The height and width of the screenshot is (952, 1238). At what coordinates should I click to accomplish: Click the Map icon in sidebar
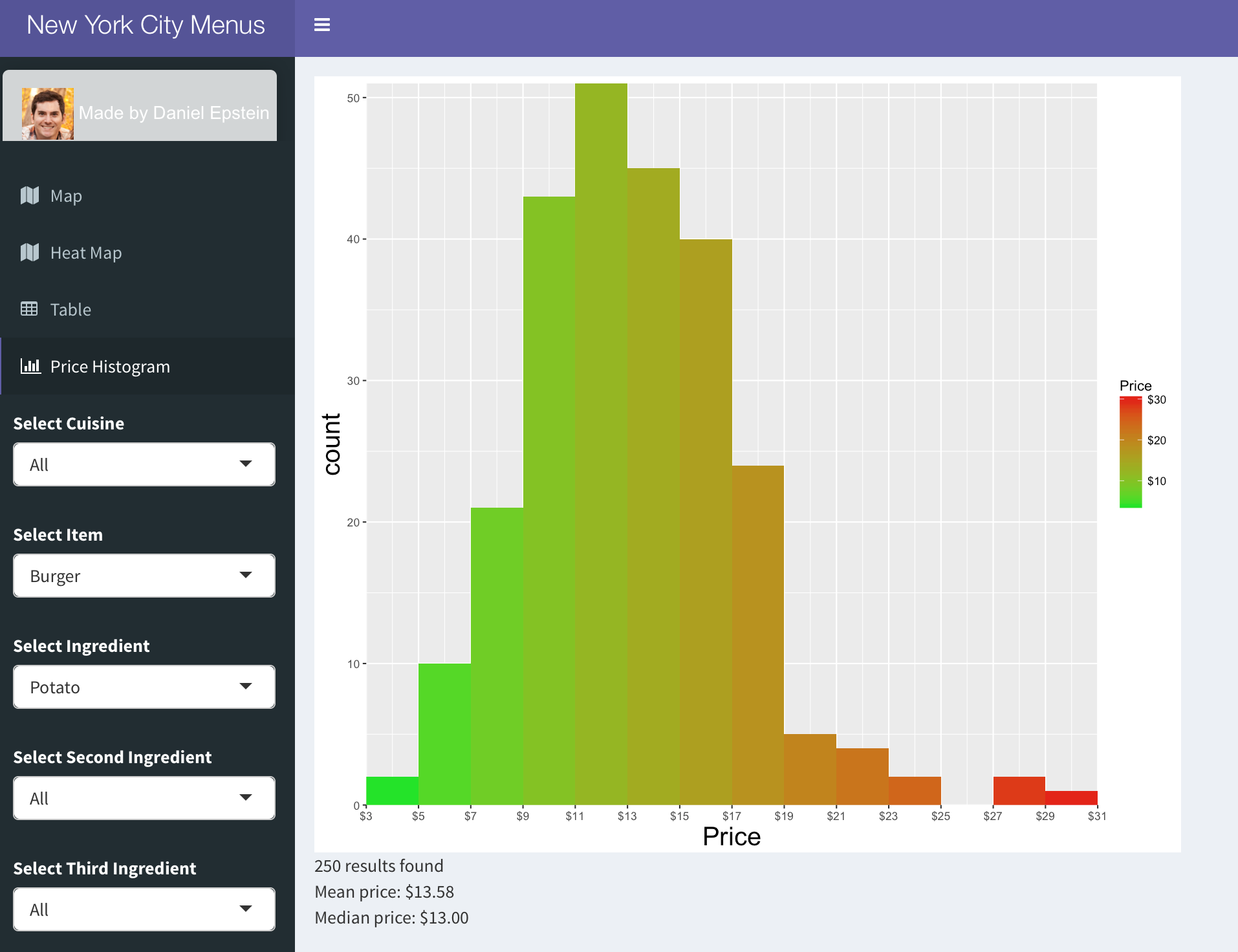click(x=30, y=195)
